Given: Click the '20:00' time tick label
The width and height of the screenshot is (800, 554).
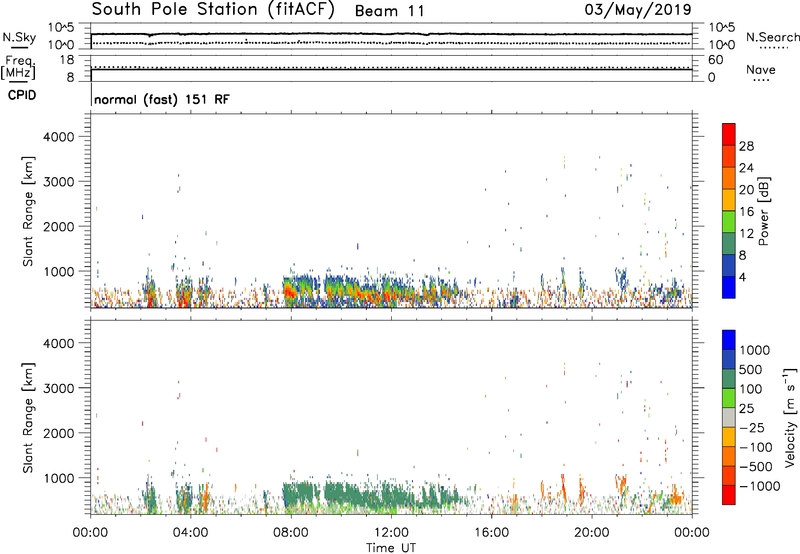Looking at the screenshot, I should point(592,533).
